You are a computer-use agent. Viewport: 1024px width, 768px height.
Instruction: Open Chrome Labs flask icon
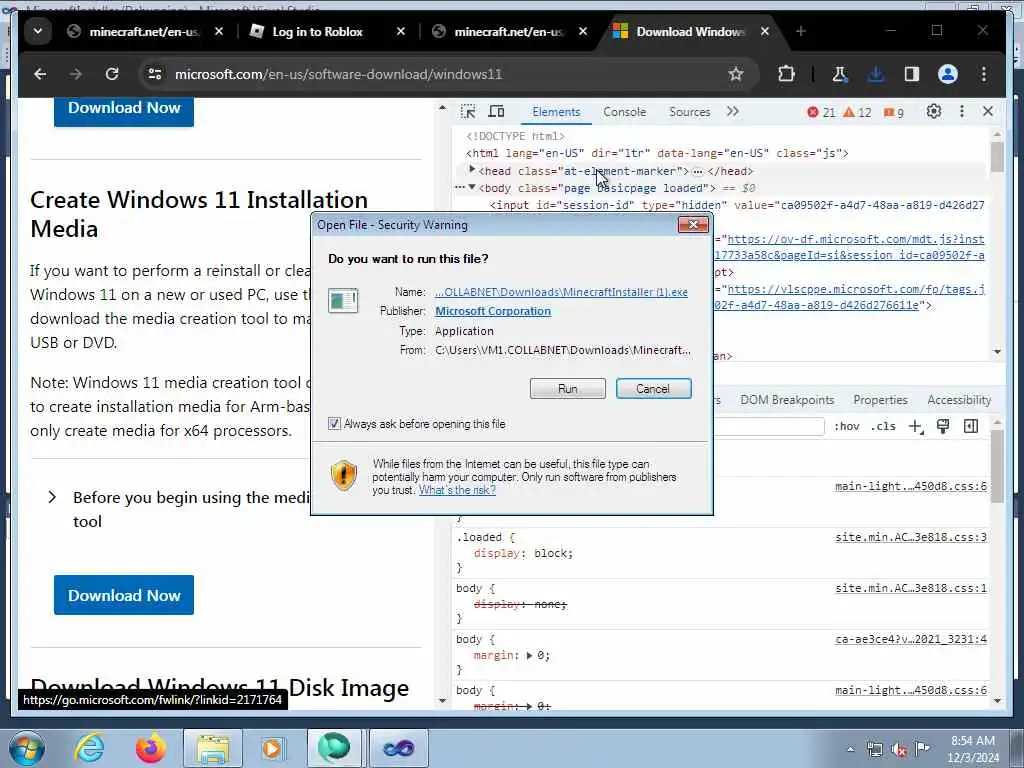[840, 74]
